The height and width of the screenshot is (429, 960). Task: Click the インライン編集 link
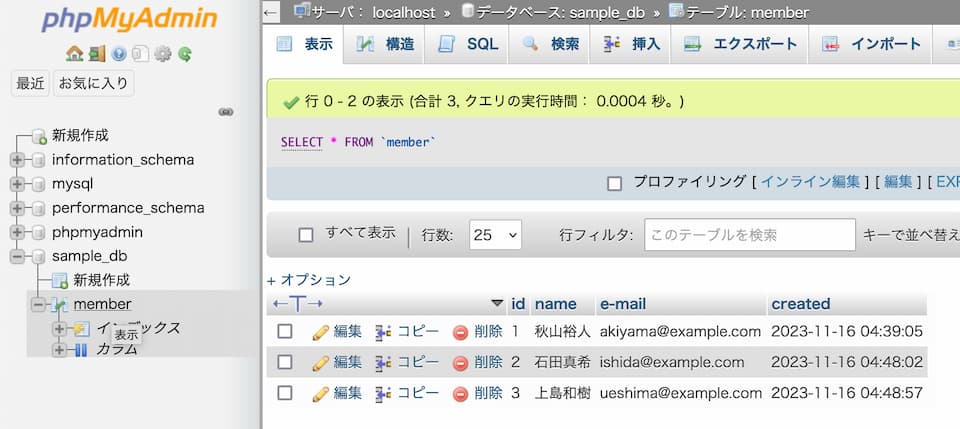[810, 182]
